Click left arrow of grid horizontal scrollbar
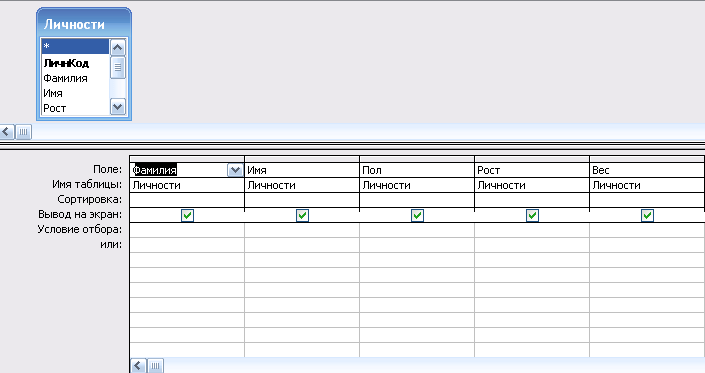This screenshot has height=373, width=705. (138, 365)
